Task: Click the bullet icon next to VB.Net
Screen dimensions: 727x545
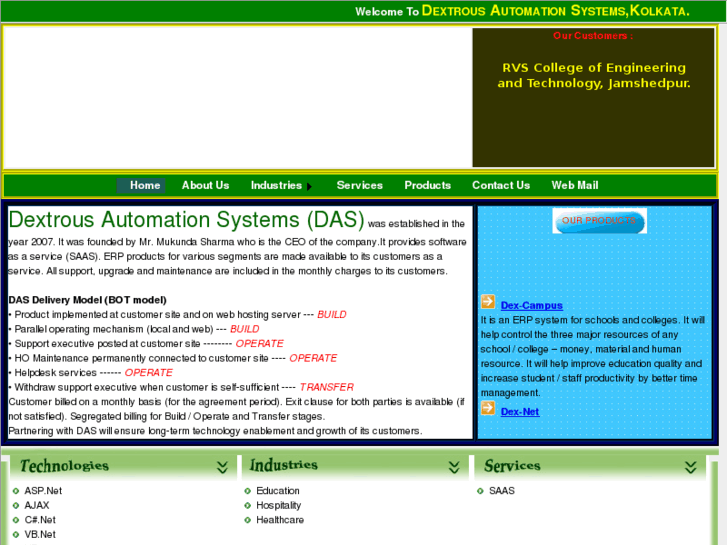Action: pos(16,534)
